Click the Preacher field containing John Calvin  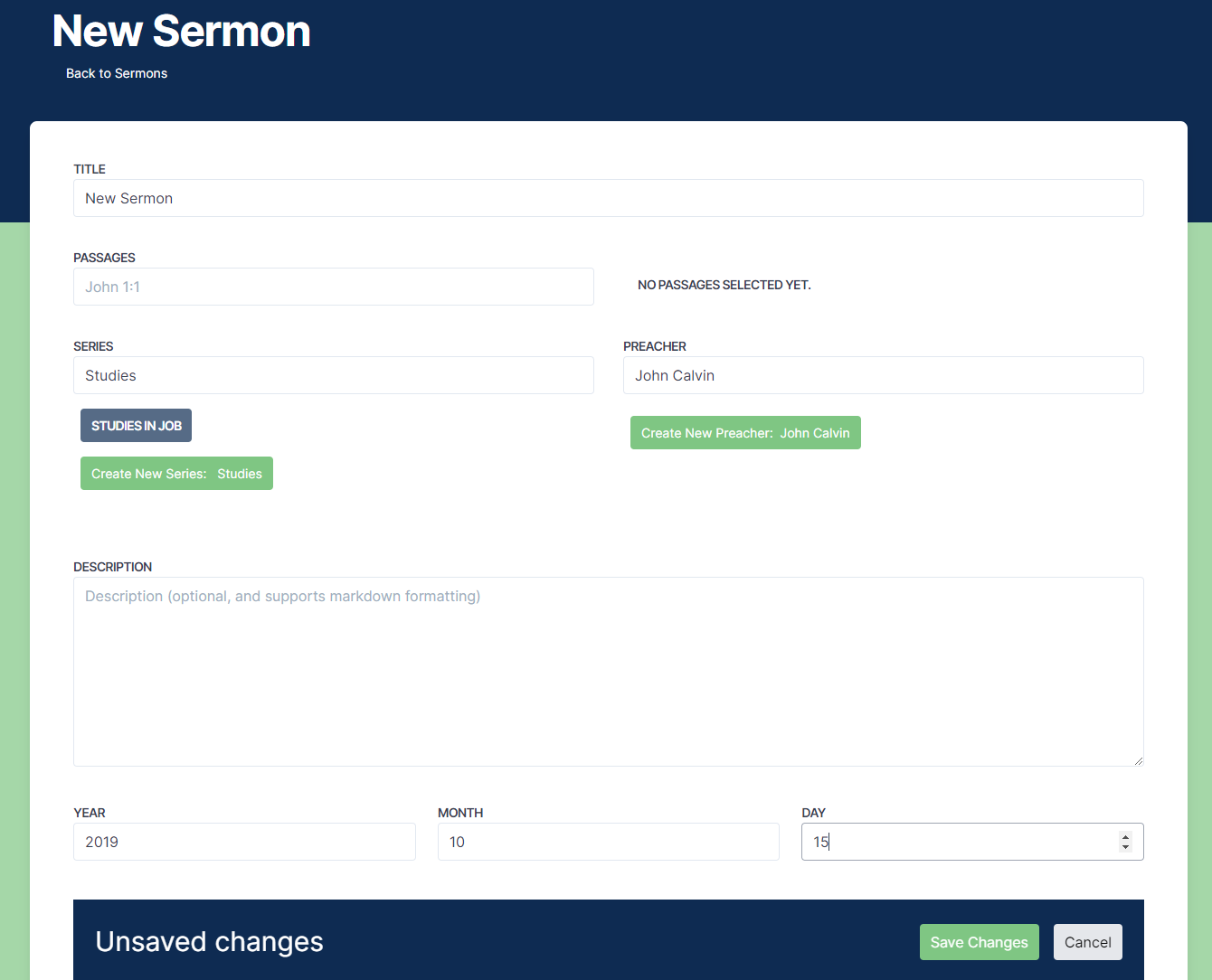tap(883, 375)
